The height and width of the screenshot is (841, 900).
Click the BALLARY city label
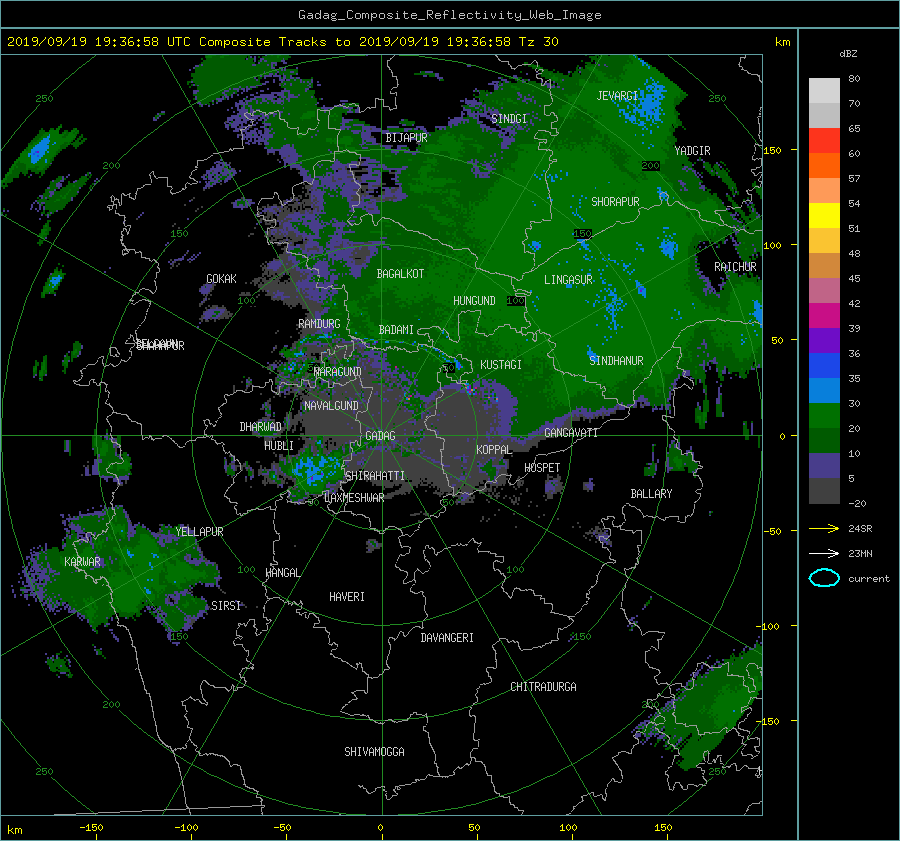click(x=651, y=494)
